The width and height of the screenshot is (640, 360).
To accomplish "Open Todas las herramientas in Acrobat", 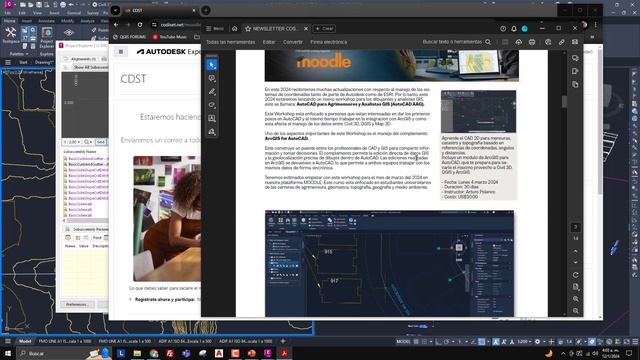I will pos(230,42).
